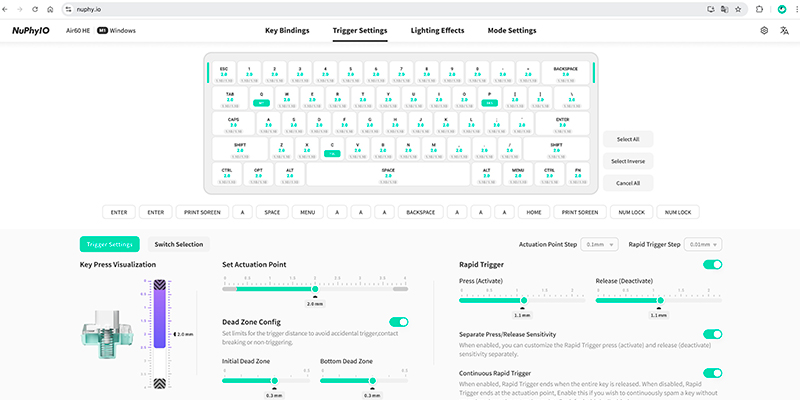This screenshot has width=800, height=400.
Task: Select the CAPS key on keyboard layout
Action: [233, 123]
